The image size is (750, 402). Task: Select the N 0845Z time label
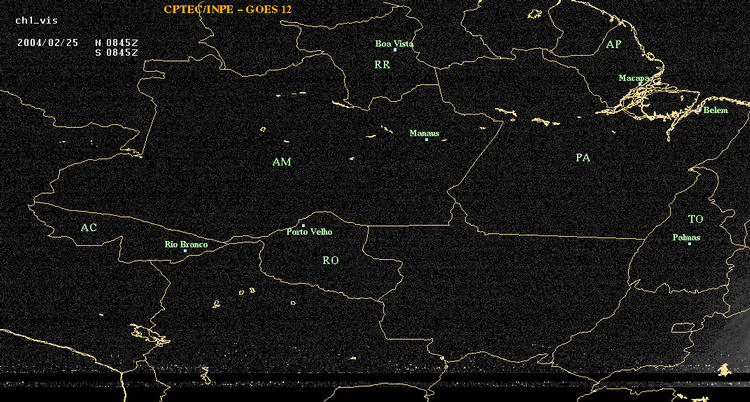tap(117, 42)
